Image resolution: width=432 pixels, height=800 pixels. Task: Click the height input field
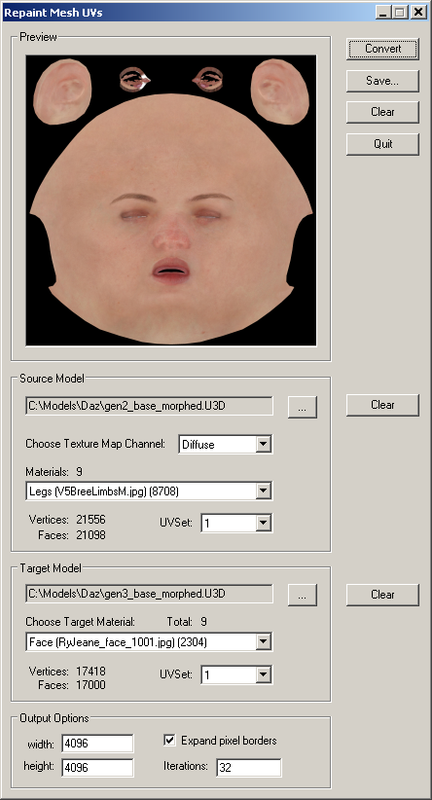pyautogui.click(x=97, y=767)
